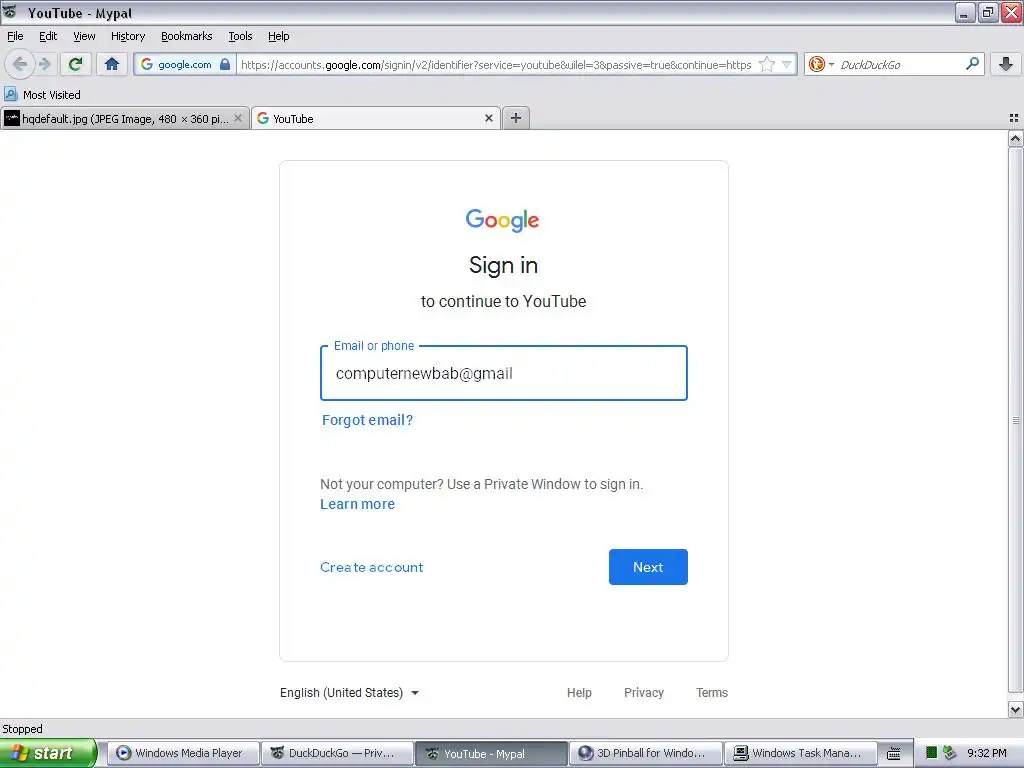Click the network tray icon

950,753
